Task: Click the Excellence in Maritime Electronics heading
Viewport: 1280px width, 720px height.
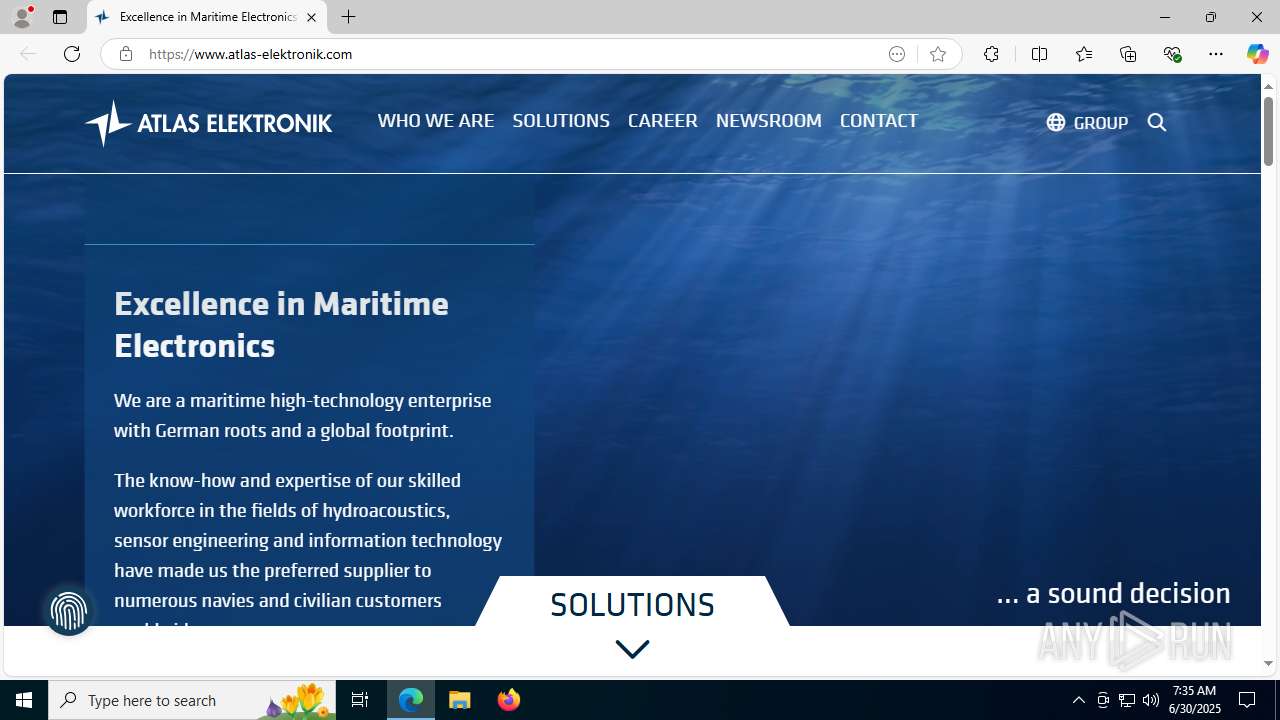Action: coord(281,324)
